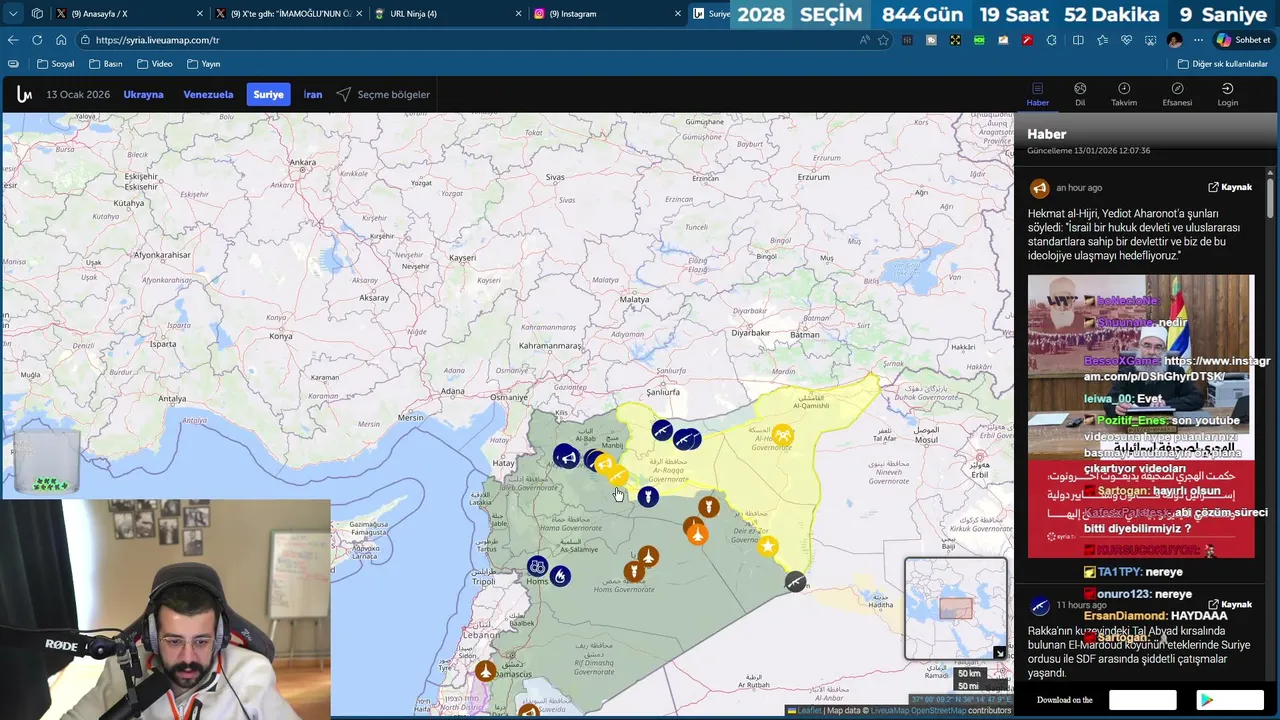This screenshot has height=720, width=1280.
Task: Click the Google Play download badge
Action: coord(1229,700)
